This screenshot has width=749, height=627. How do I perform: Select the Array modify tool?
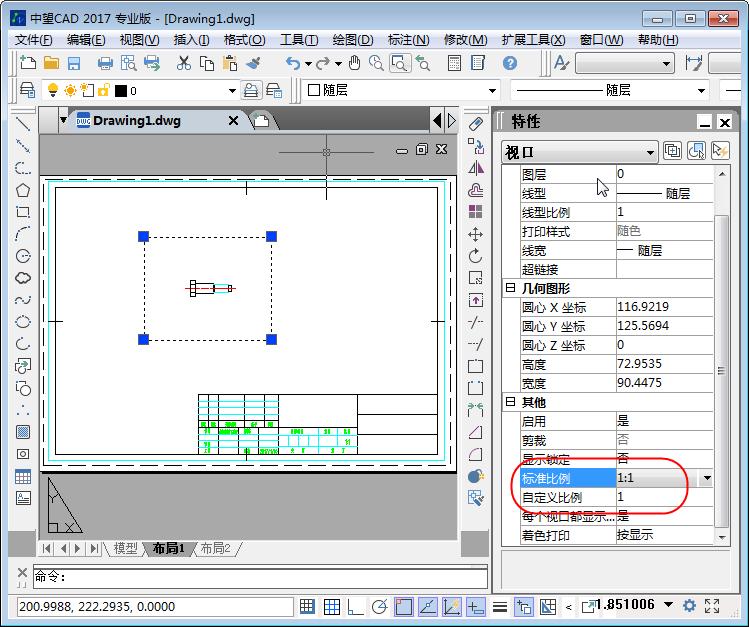point(475,212)
